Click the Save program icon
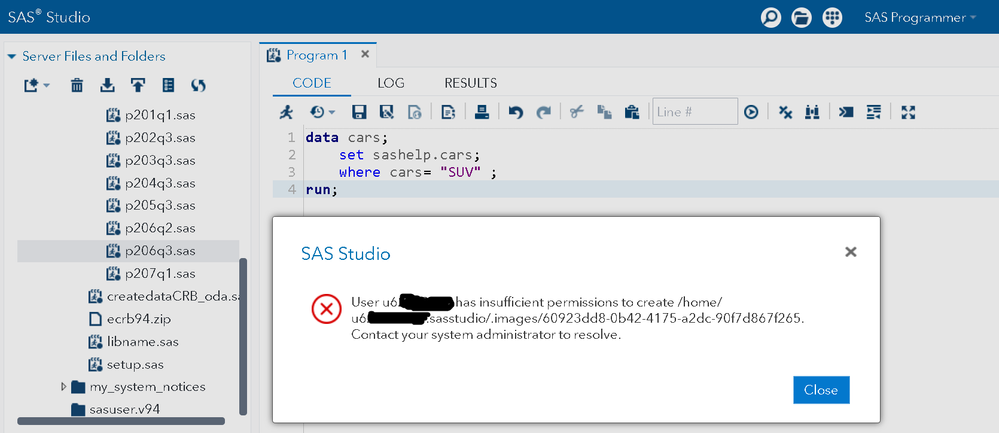This screenshot has height=433, width=999. (x=359, y=112)
